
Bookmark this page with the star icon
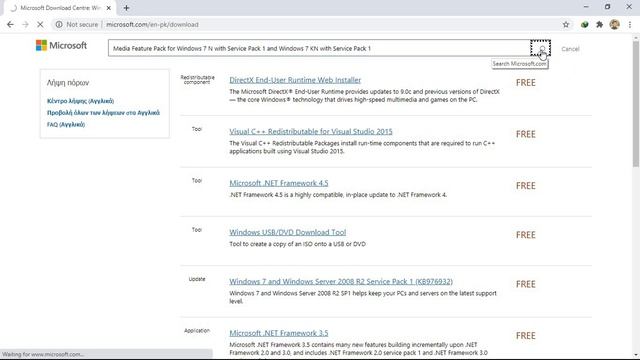tap(566, 24)
